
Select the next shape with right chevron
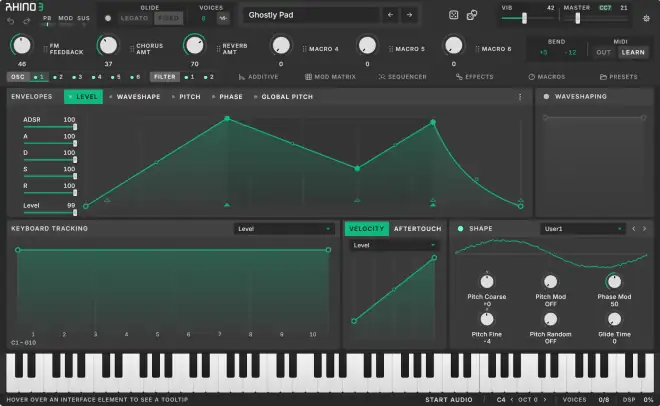point(644,229)
